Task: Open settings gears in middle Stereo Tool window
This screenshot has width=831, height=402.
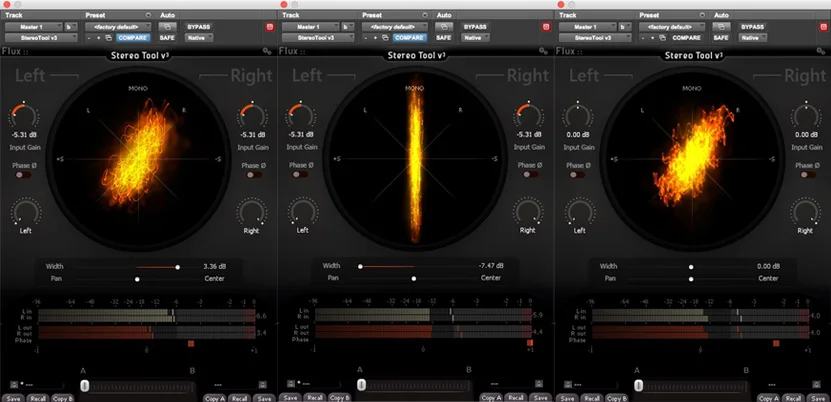Action: click(543, 51)
